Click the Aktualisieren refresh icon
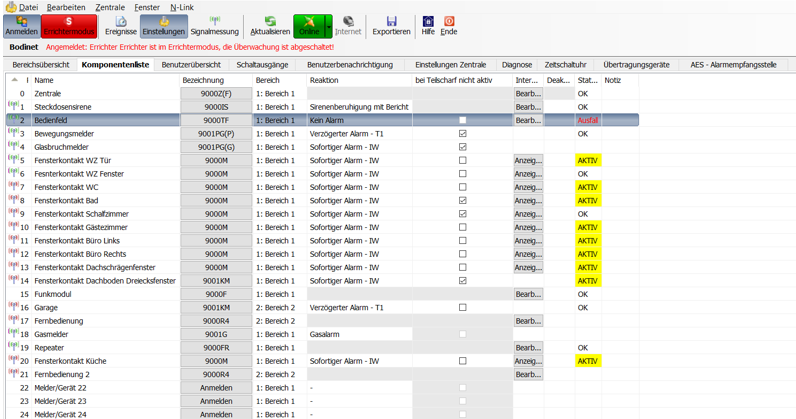 269,25
